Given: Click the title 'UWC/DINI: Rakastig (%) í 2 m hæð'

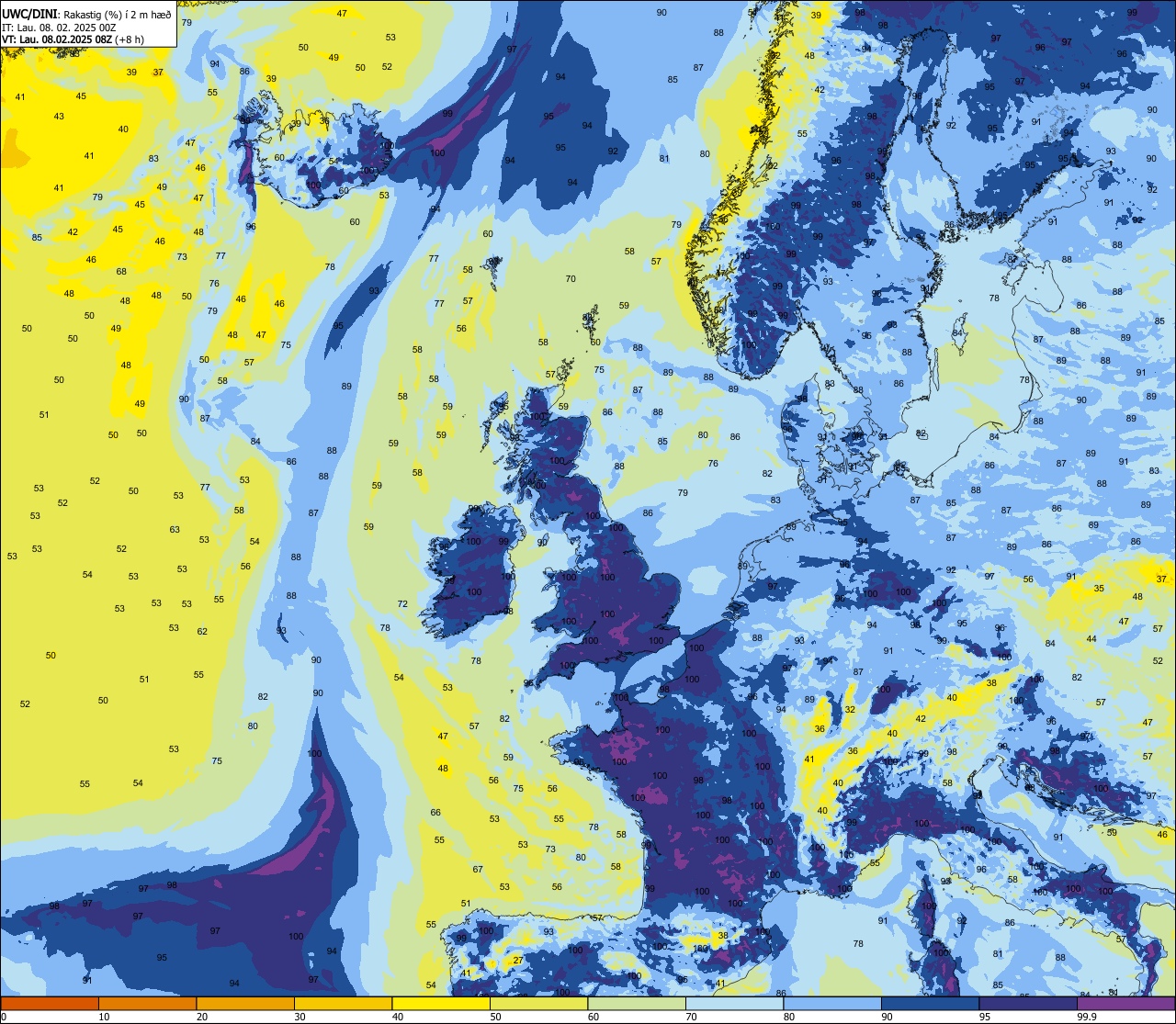Looking at the screenshot, I should [86, 14].
